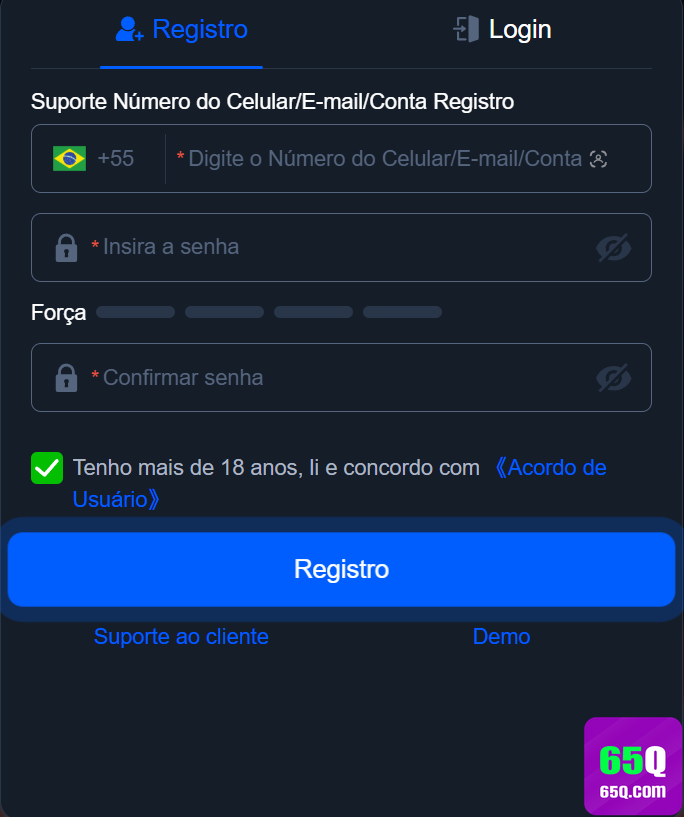The height and width of the screenshot is (817, 684).
Task: Reveal the confirm password field contents
Action: click(616, 377)
